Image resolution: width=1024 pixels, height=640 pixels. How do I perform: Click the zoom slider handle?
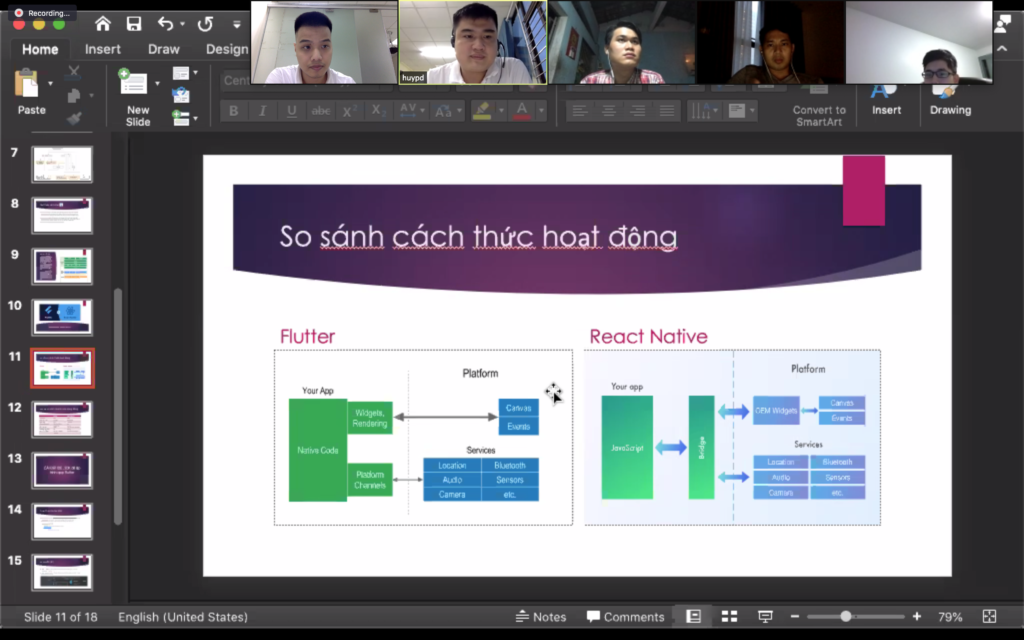(x=846, y=617)
